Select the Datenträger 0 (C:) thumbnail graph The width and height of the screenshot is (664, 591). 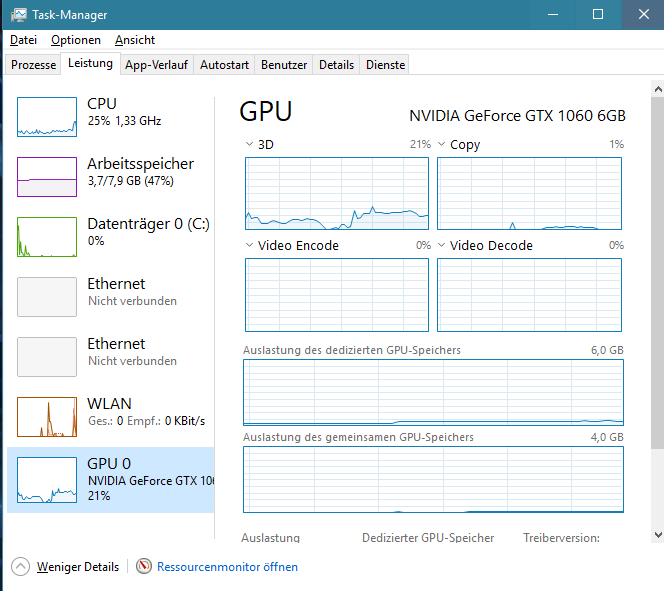pyautogui.click(x=47, y=237)
